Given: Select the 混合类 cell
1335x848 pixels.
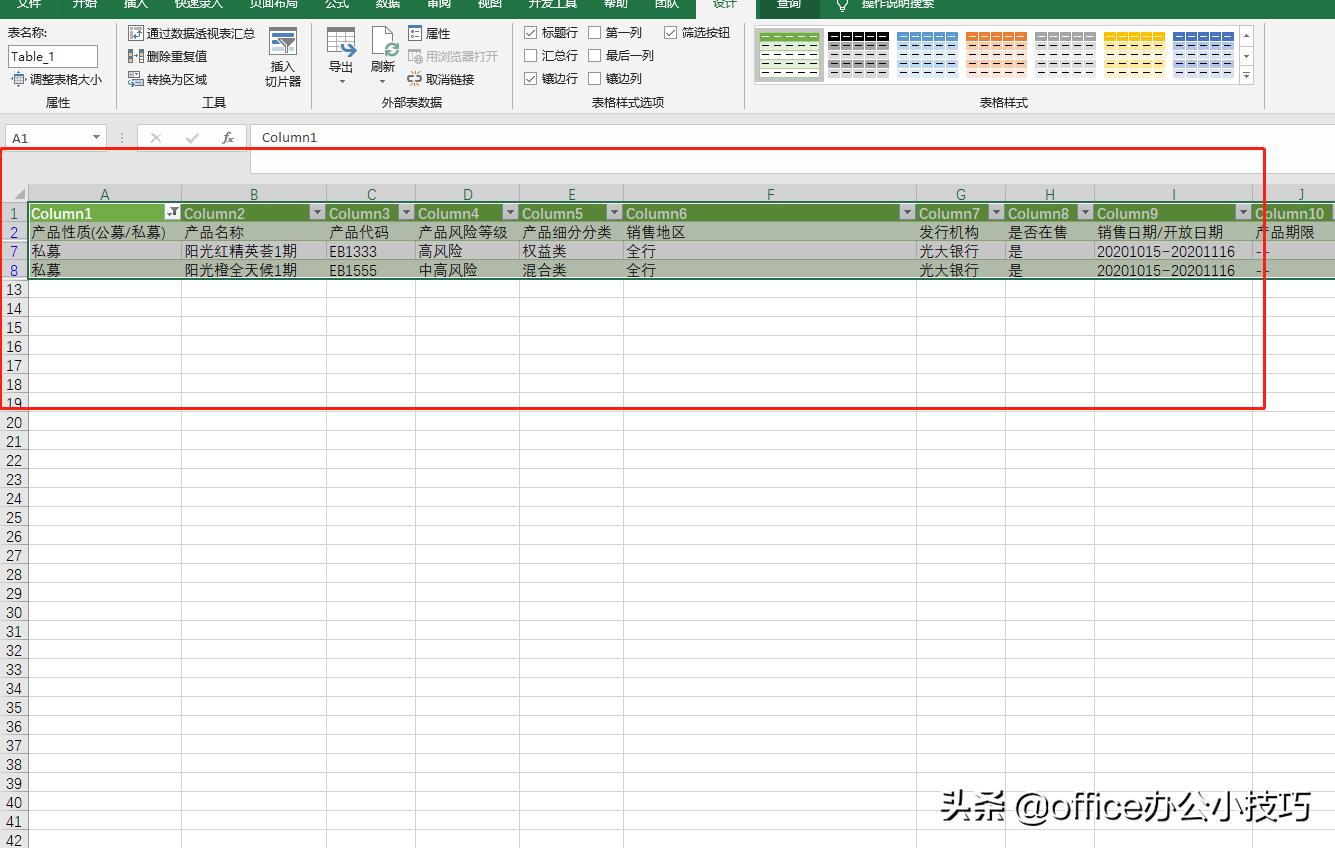Looking at the screenshot, I should coord(571,270).
